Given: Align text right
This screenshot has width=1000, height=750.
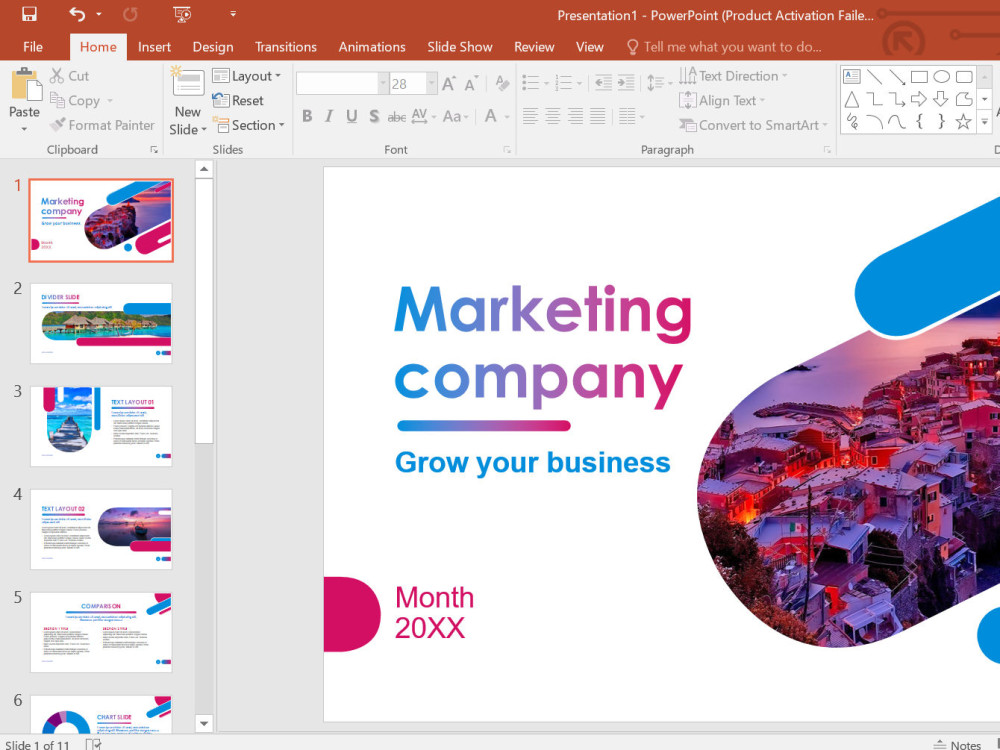Looking at the screenshot, I should (x=575, y=116).
